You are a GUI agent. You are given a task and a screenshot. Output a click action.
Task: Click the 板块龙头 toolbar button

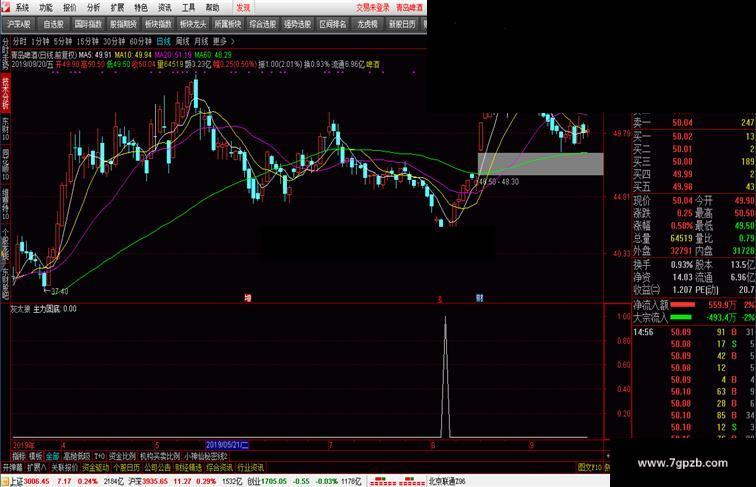click(193, 24)
